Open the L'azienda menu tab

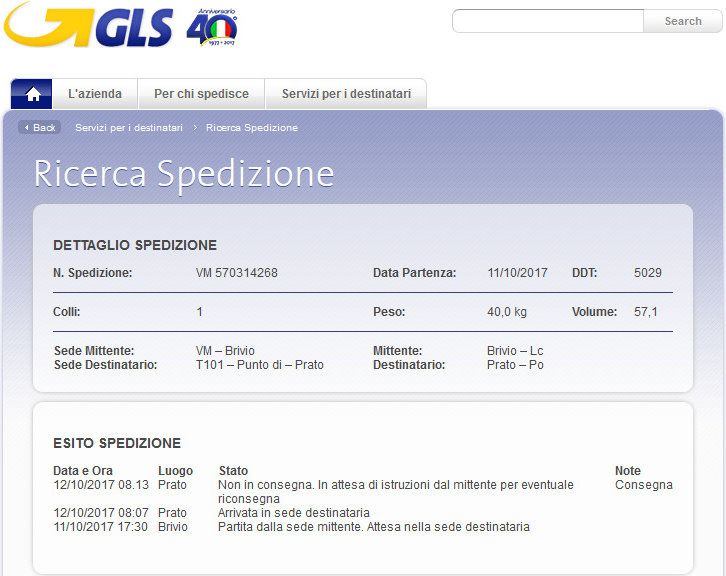click(x=95, y=94)
